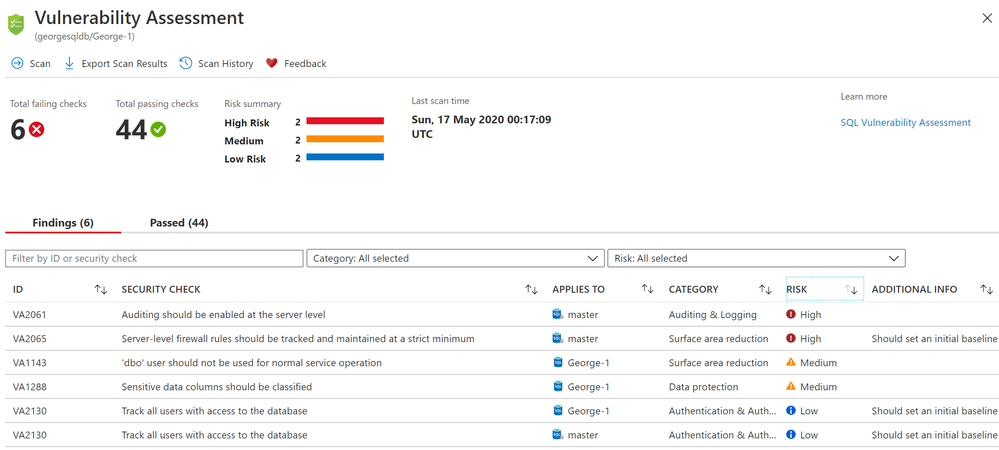Click 'Should set an initial baseline' in VA2065 row
This screenshot has height=450, width=999.
point(934,338)
